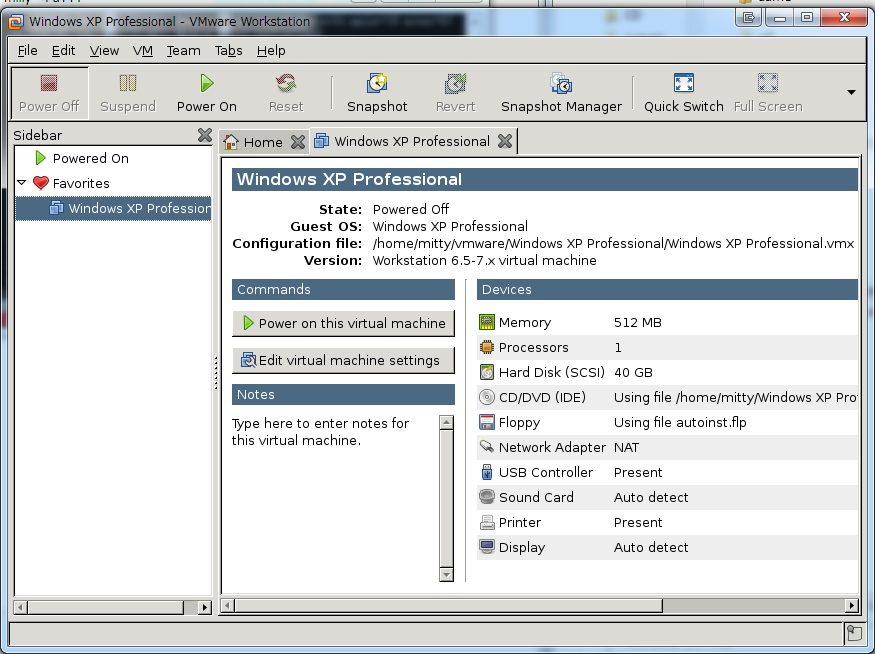Screen dimensions: 875x654
Task: Click the main pane horizontal scrollbar right arrow
Action: click(x=852, y=605)
